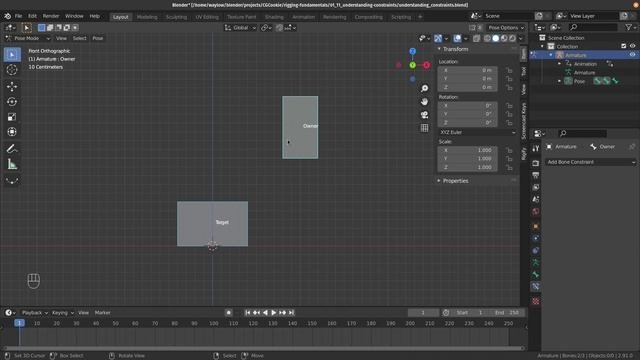Screen dimensions: 640x360
Task: Click the current frame number field
Action: (x=423, y=313)
